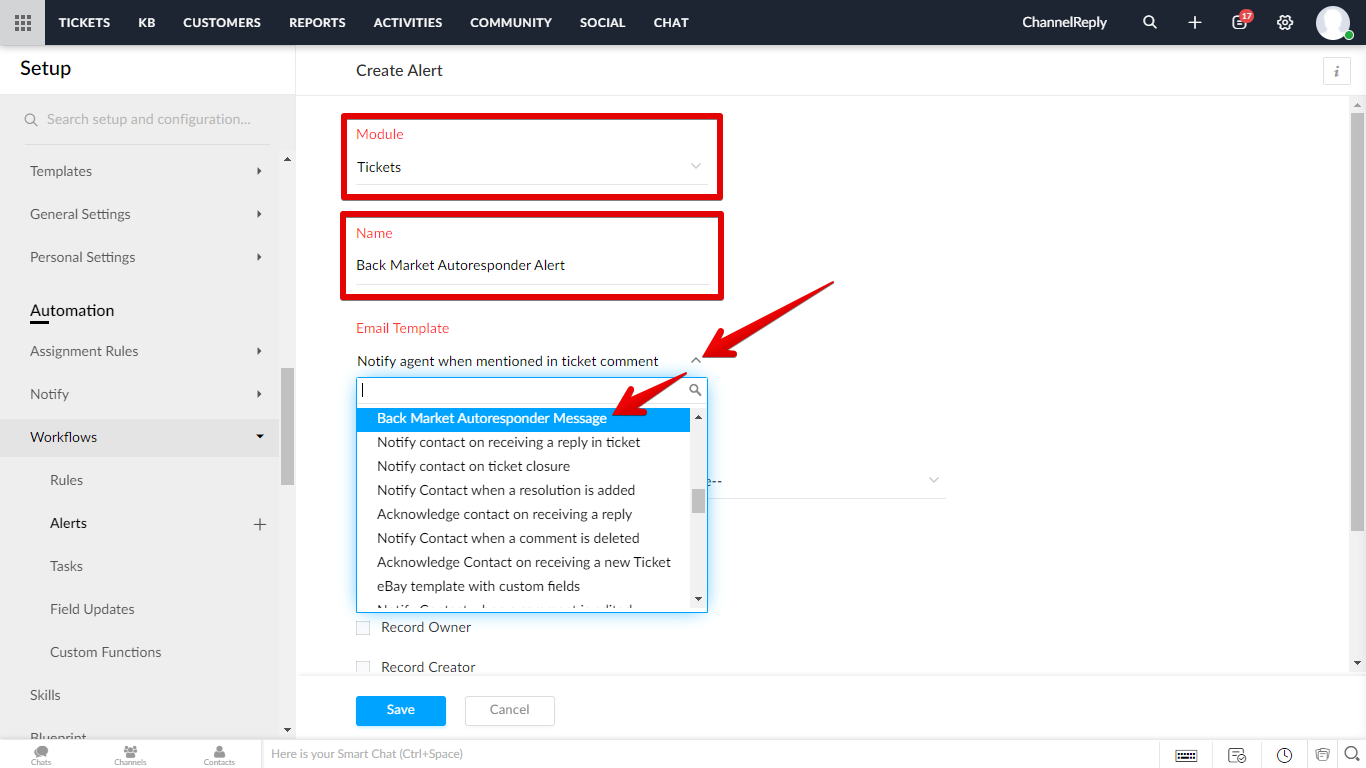Click the Smart Chat input bar

click(x=710, y=754)
